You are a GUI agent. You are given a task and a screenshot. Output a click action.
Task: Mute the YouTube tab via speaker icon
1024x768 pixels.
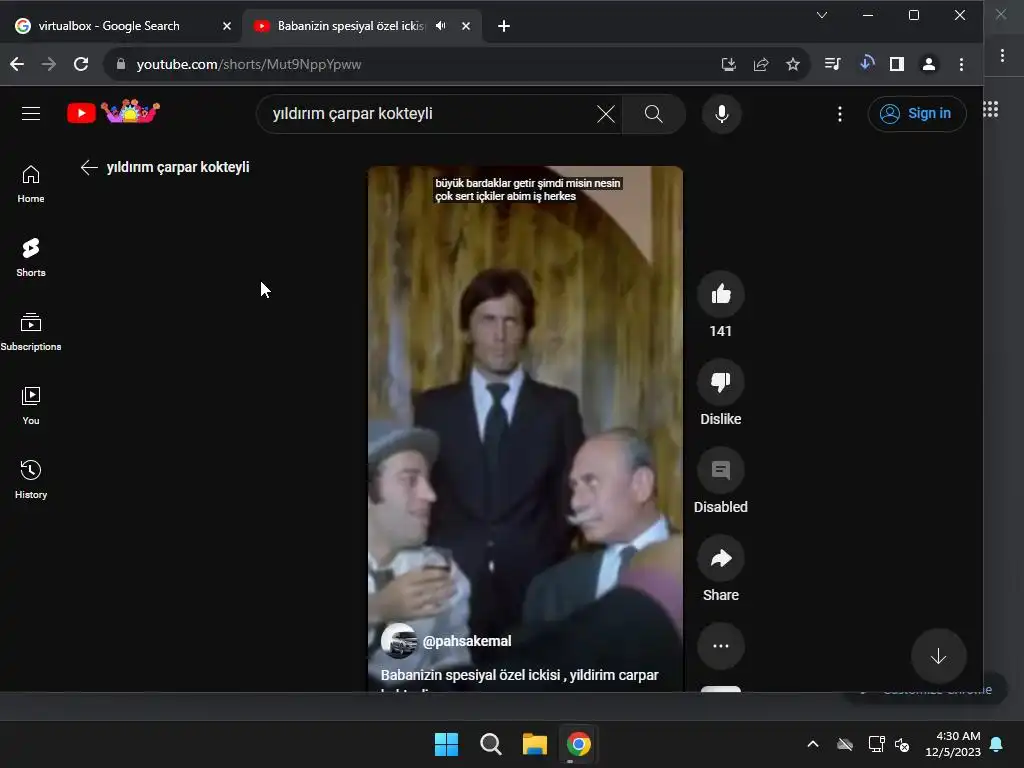click(441, 25)
